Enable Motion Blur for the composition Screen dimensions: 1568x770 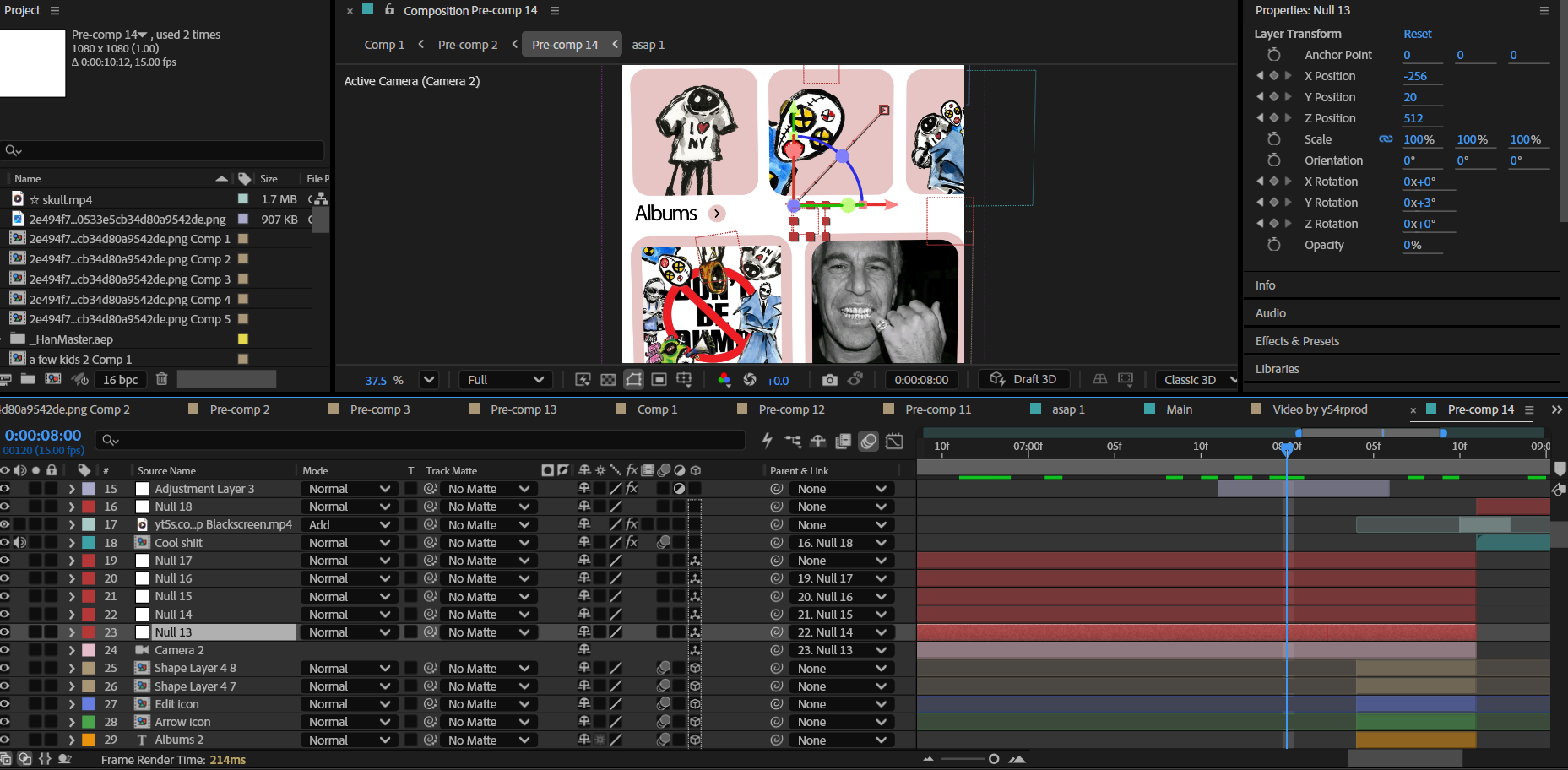[868, 441]
